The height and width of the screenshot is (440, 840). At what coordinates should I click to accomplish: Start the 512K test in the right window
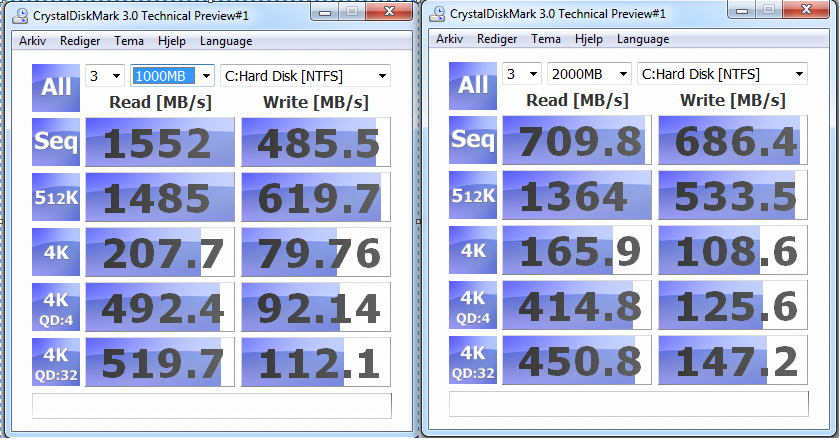(x=472, y=195)
